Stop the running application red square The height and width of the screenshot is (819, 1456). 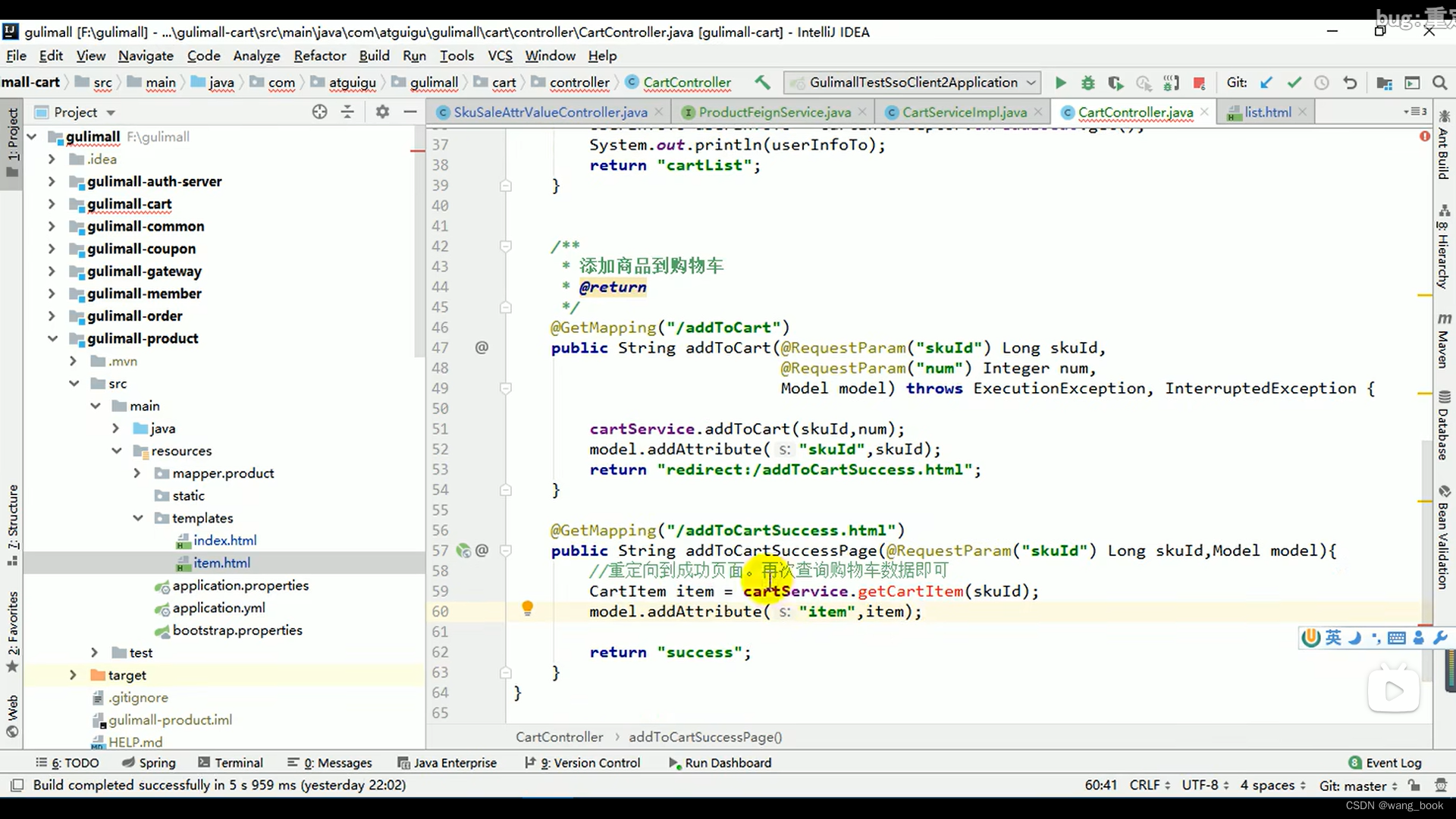coord(1199,83)
